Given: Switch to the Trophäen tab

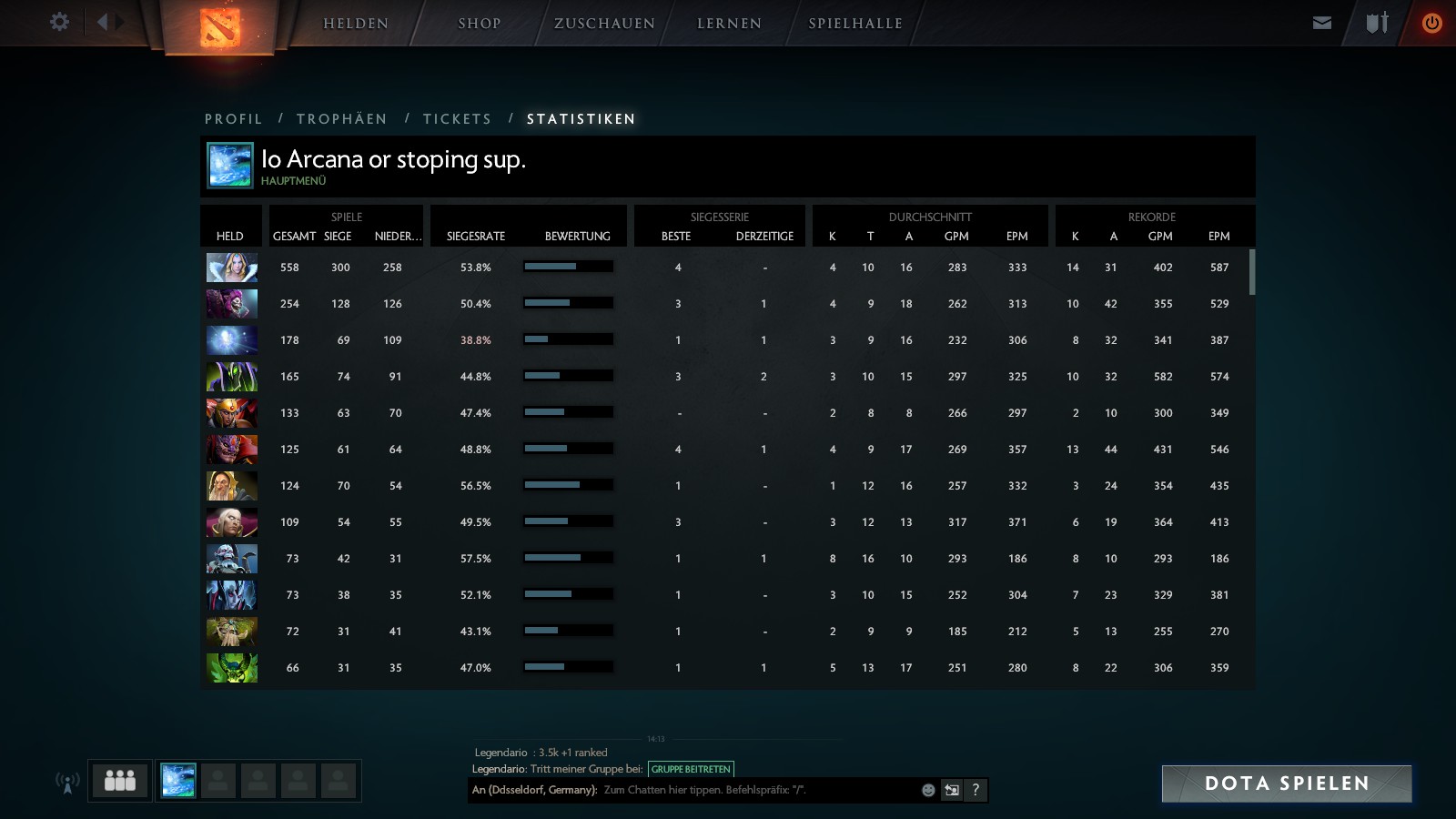Looking at the screenshot, I should 341,119.
